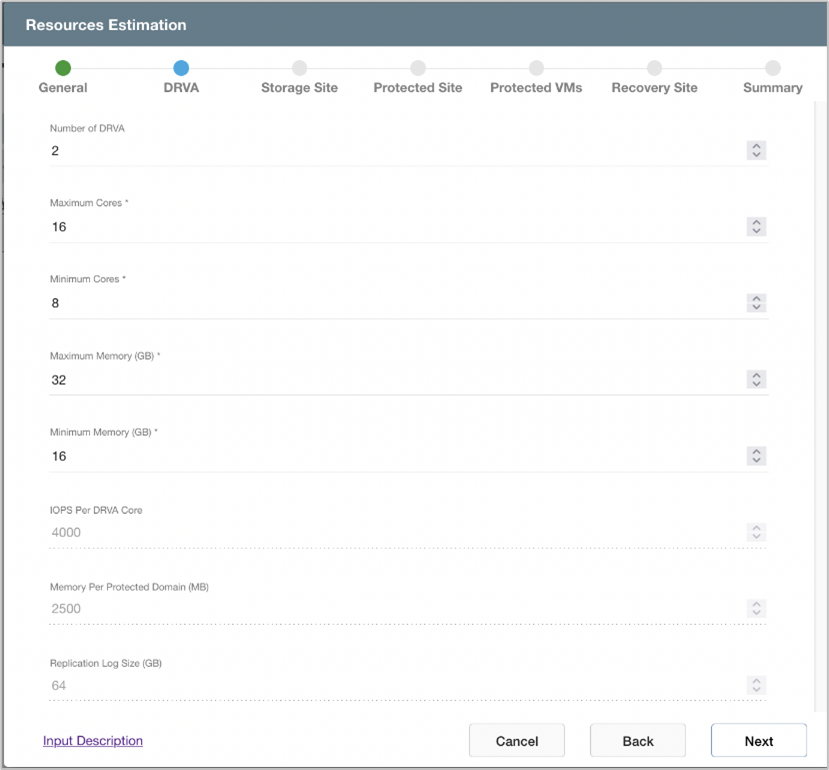The height and width of the screenshot is (770, 829).
Task: Go Back to the previous step
Action: (638, 741)
